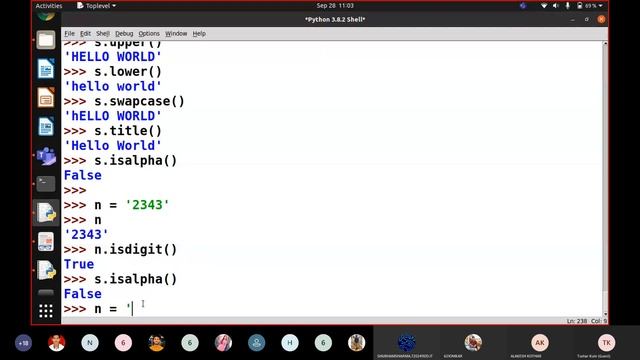Click the 'hello world' output
The height and width of the screenshot is (360, 640).
[x=113, y=86]
